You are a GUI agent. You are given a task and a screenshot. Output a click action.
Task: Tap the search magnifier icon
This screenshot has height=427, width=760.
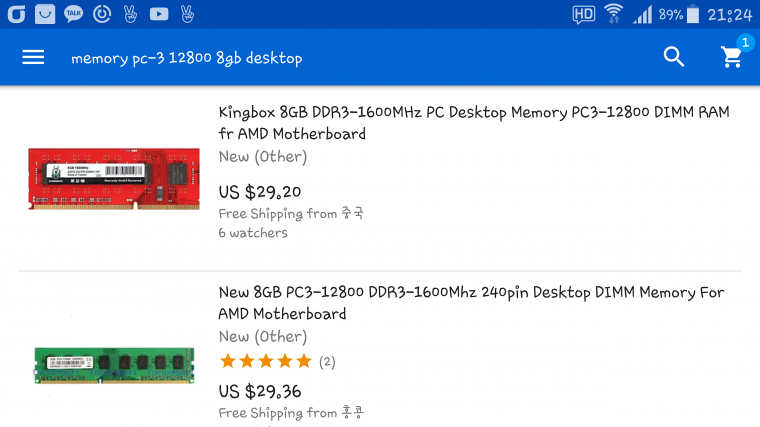click(674, 57)
